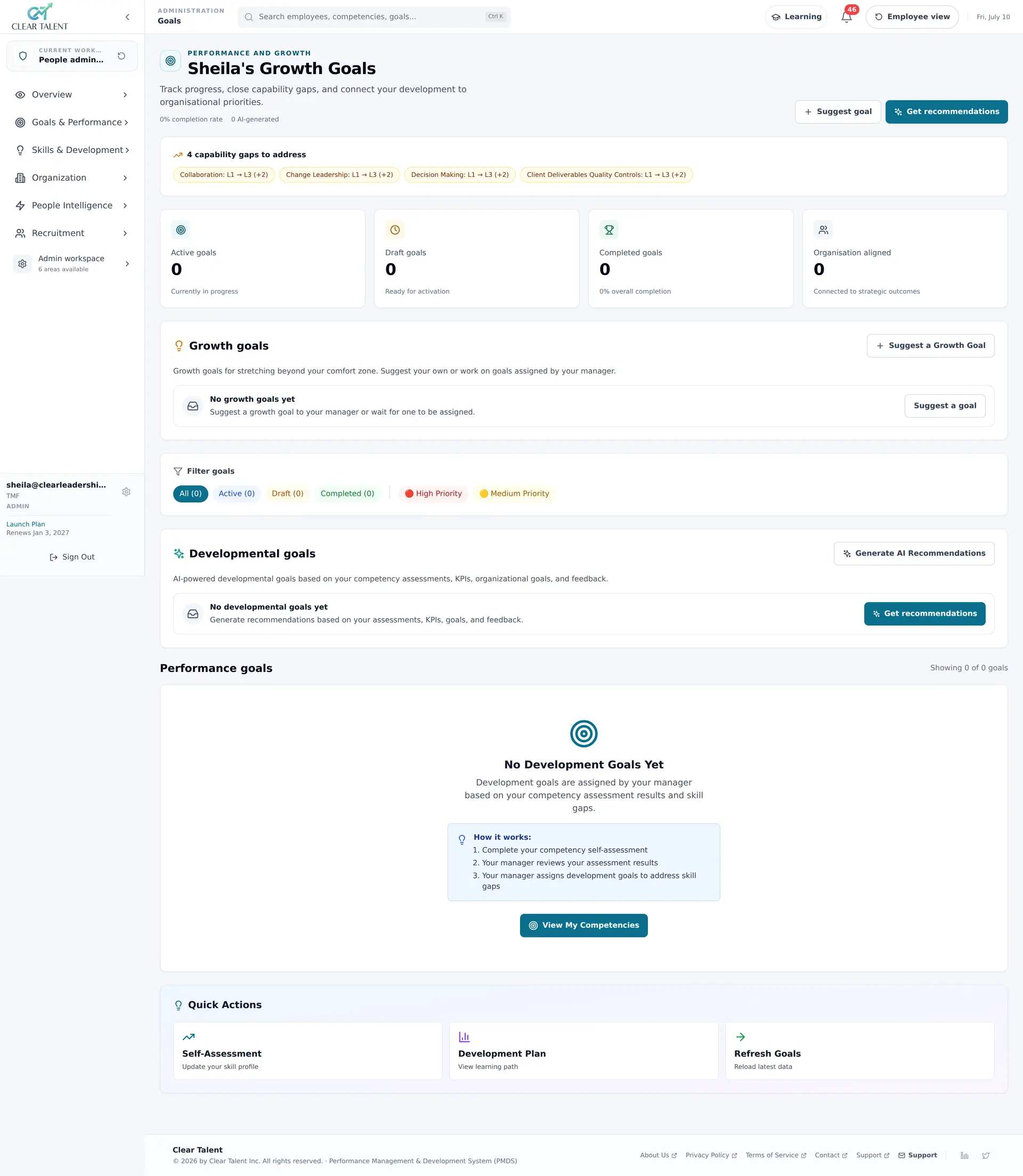Click the Collaboration: L1 → L3 gap chip
1023x1176 pixels.
[x=224, y=175]
